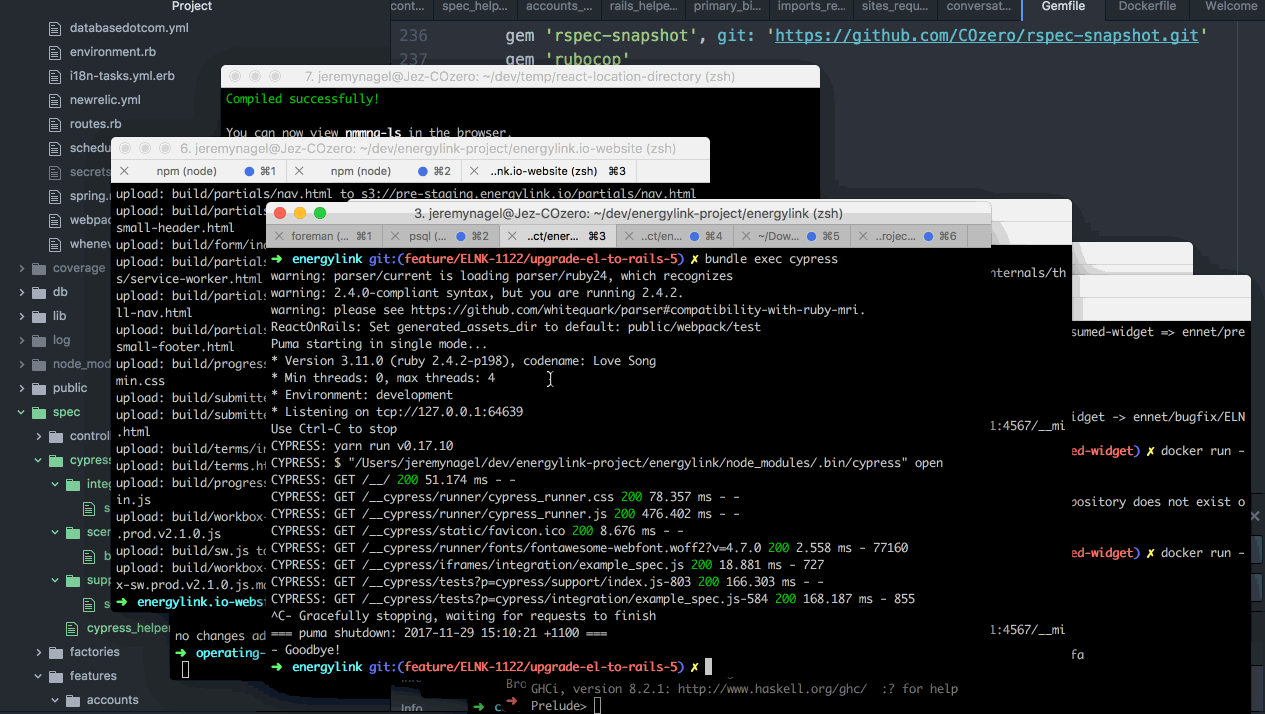1265x714 pixels.
Task: Switch to the conversat... editor tab
Action: pos(979,6)
